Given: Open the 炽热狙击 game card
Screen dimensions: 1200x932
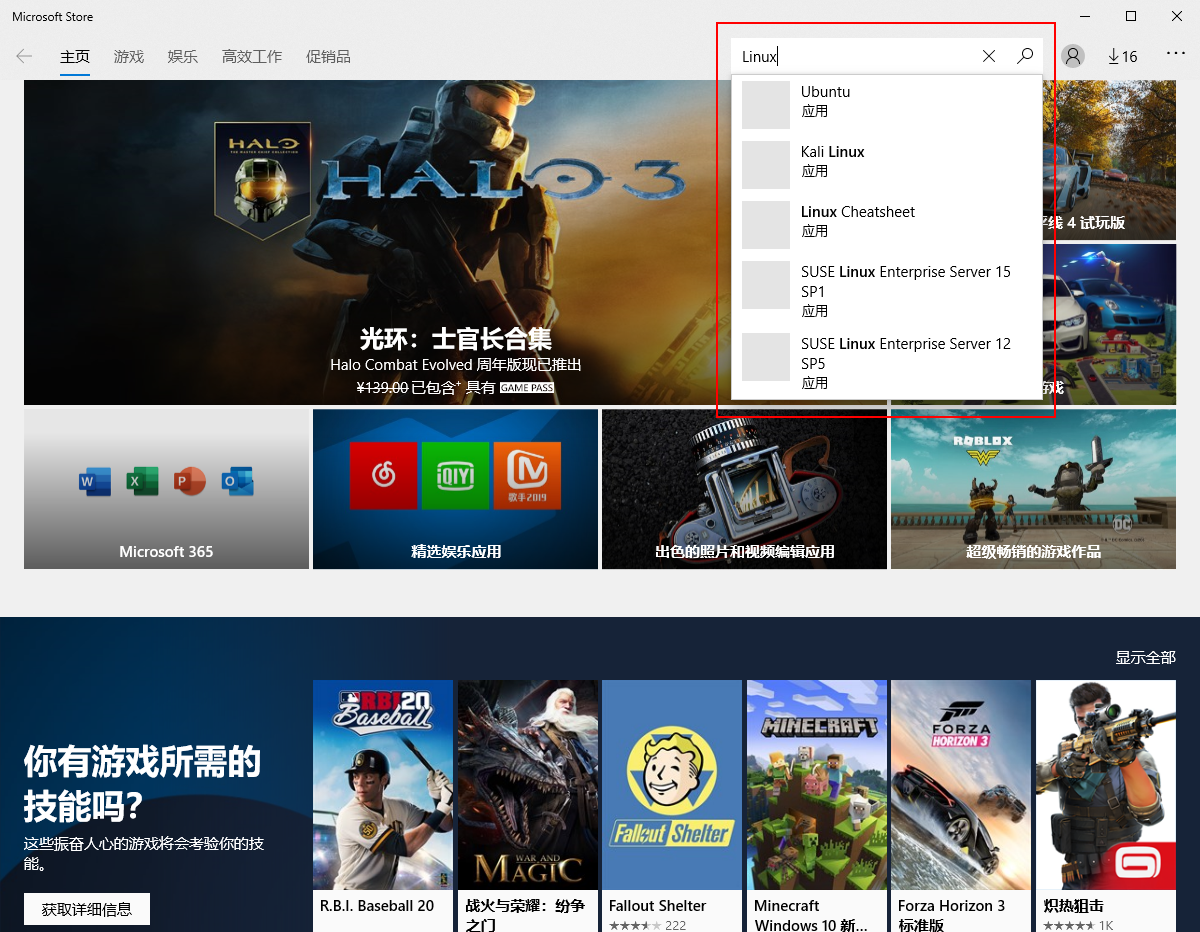Looking at the screenshot, I should pos(1106,806).
